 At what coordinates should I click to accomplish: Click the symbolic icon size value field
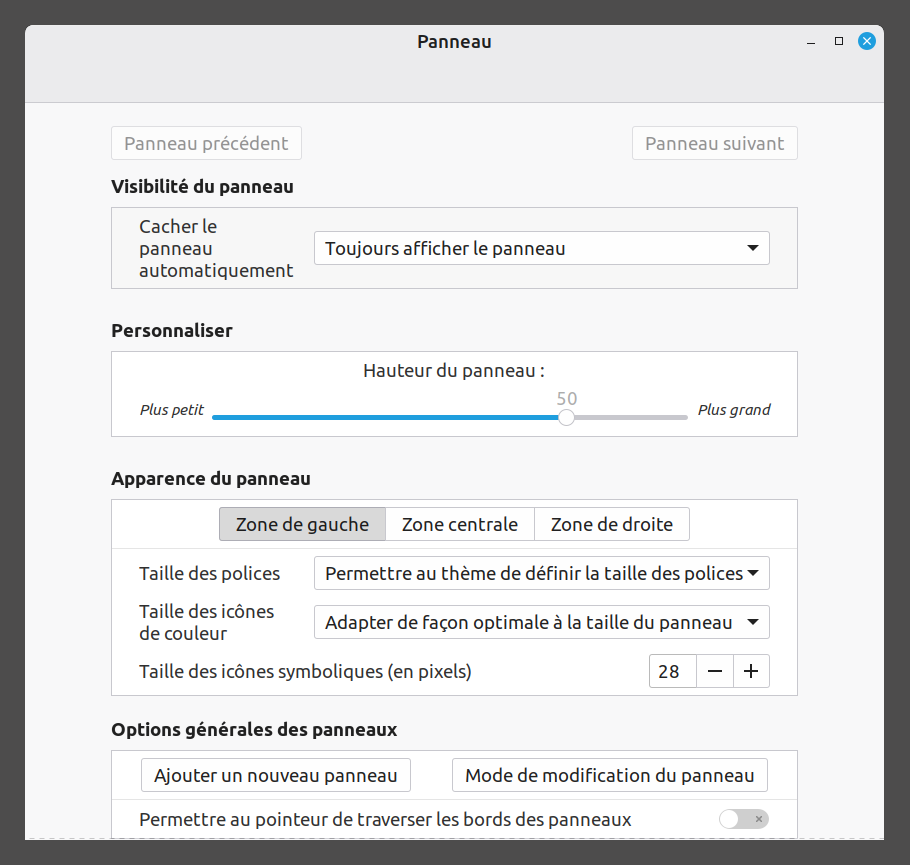[671, 672]
